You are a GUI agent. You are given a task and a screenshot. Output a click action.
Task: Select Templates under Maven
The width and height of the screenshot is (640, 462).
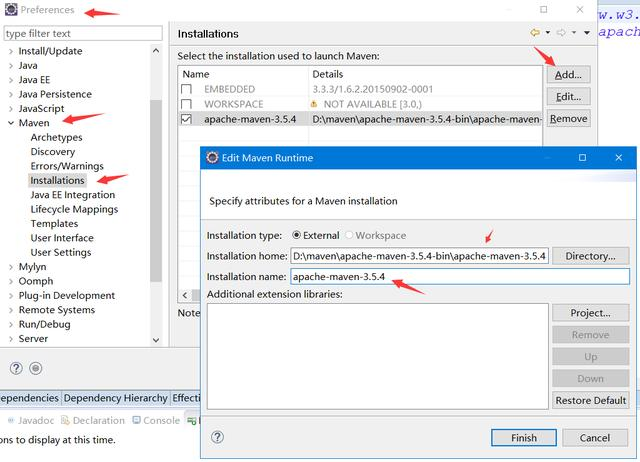pos(54,224)
